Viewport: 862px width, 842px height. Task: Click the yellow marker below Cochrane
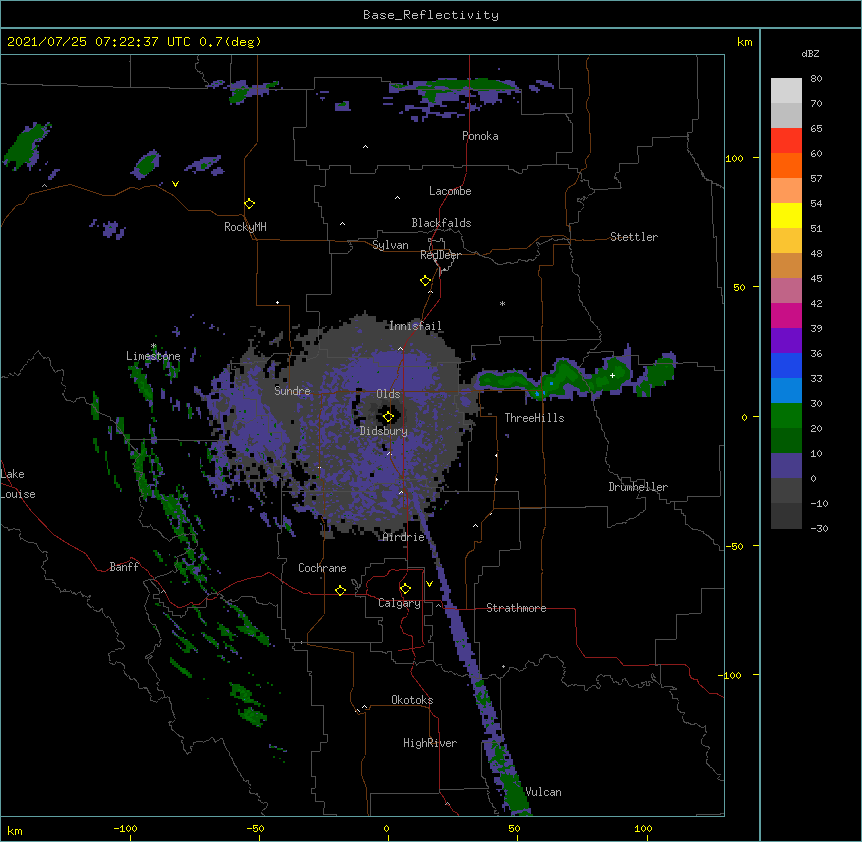pyautogui.click(x=340, y=590)
